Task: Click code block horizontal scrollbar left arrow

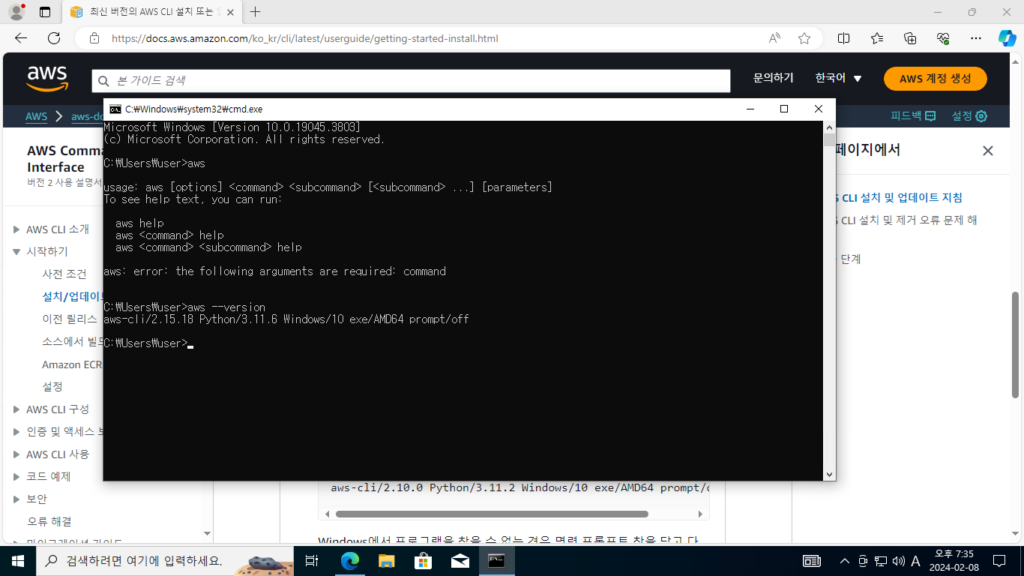Action: (328, 514)
